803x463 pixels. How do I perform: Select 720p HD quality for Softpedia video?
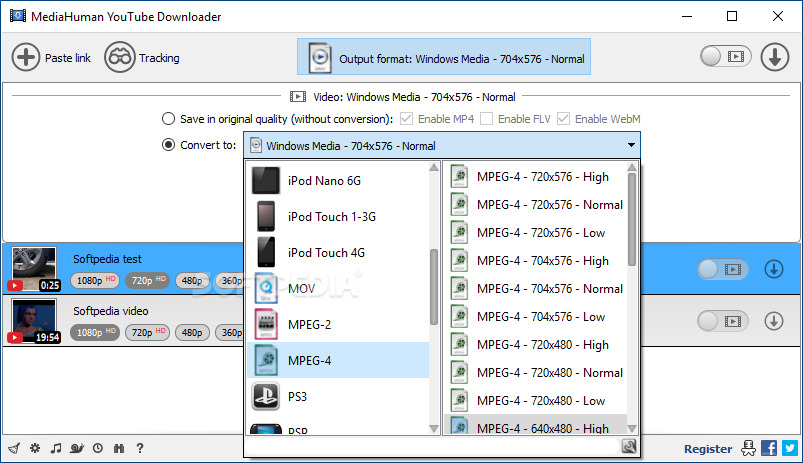[148, 332]
